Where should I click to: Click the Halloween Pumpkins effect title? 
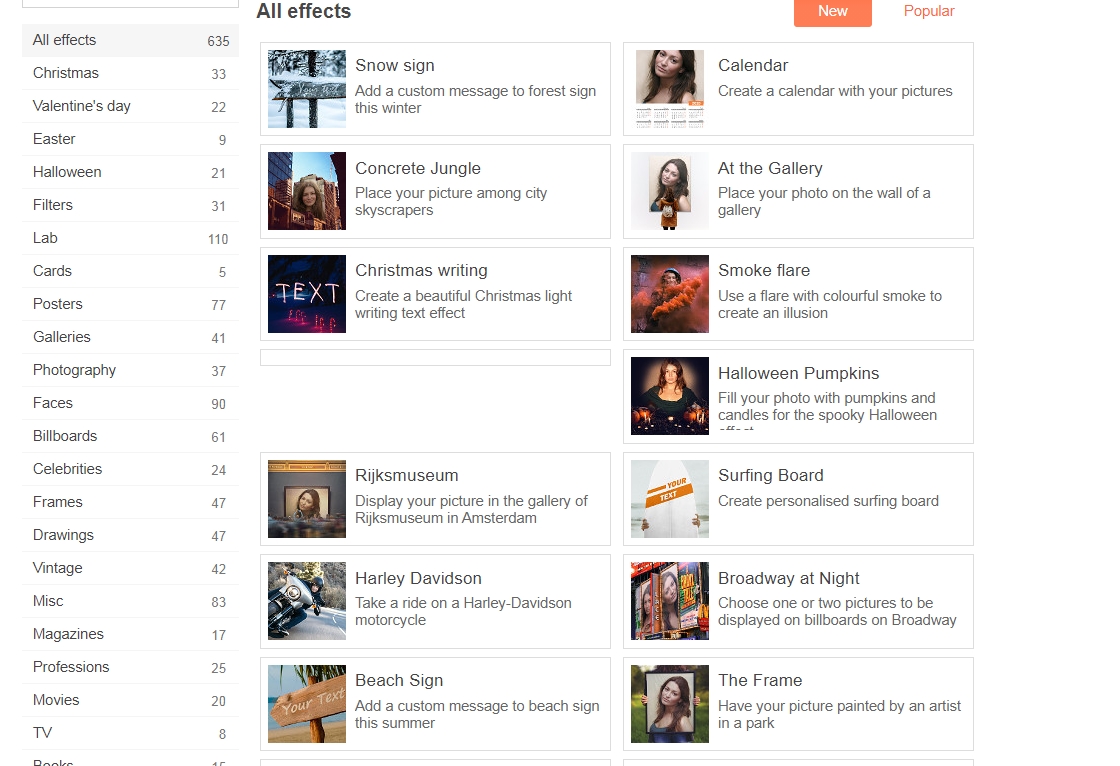coord(798,373)
